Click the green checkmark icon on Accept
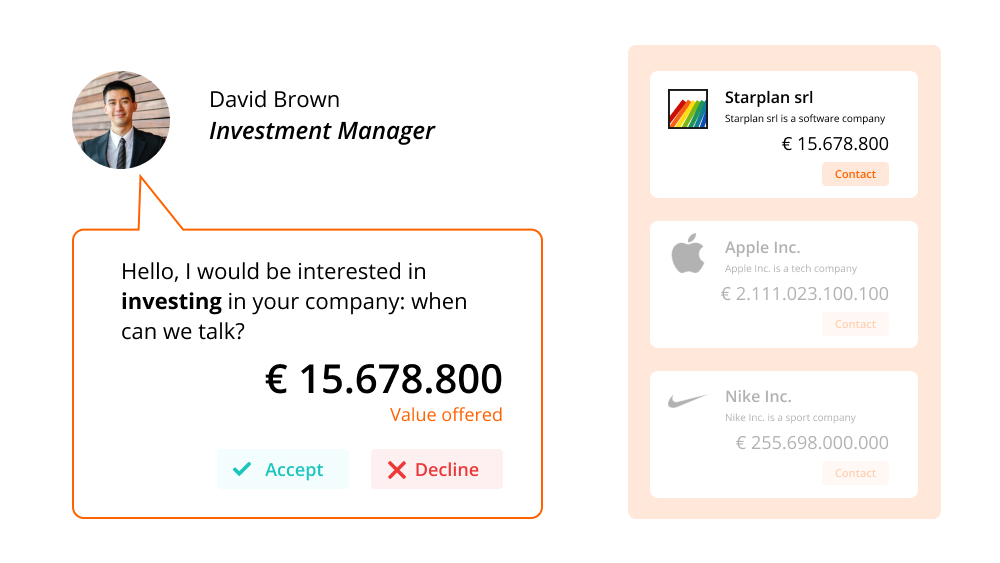 (242, 469)
